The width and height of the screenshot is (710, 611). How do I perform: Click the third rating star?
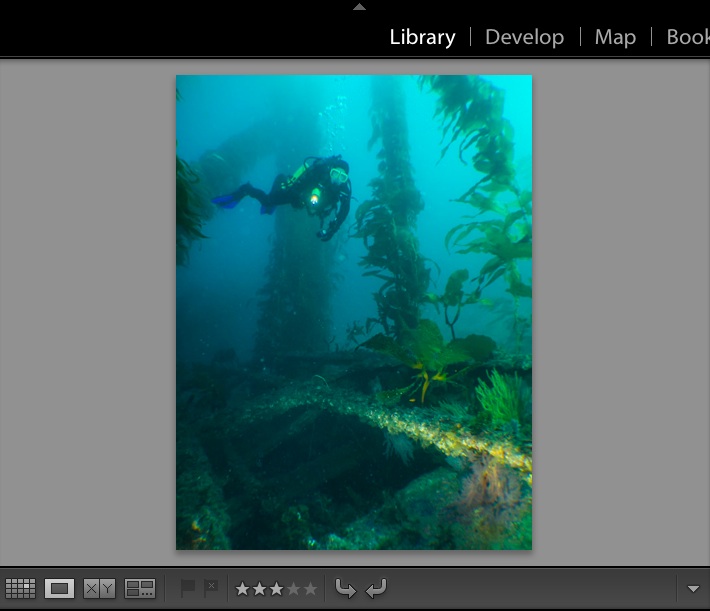276,589
